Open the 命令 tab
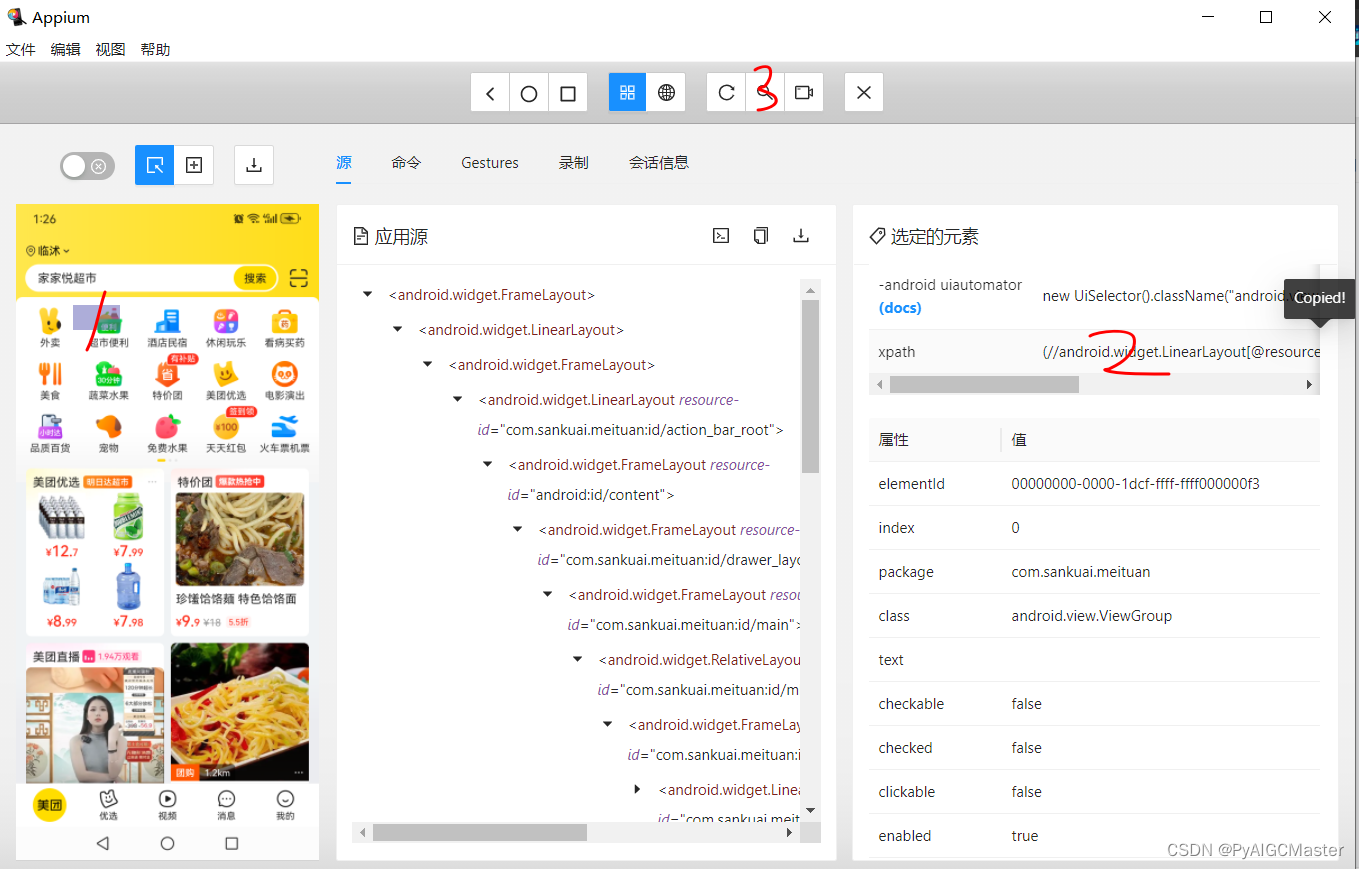This screenshot has height=869, width=1359. pos(406,162)
